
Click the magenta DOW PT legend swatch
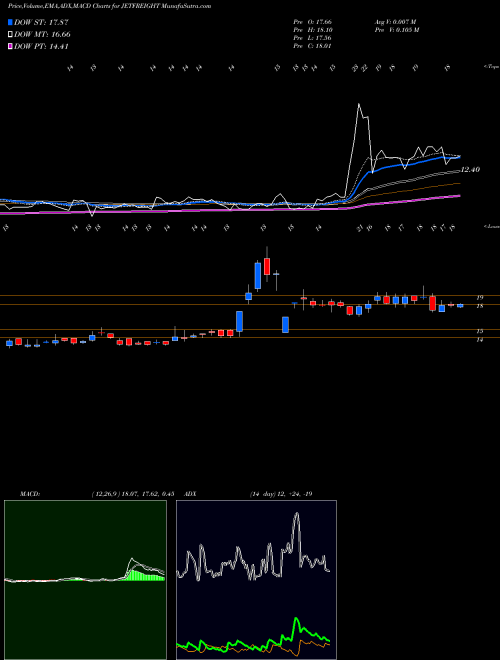[10, 46]
